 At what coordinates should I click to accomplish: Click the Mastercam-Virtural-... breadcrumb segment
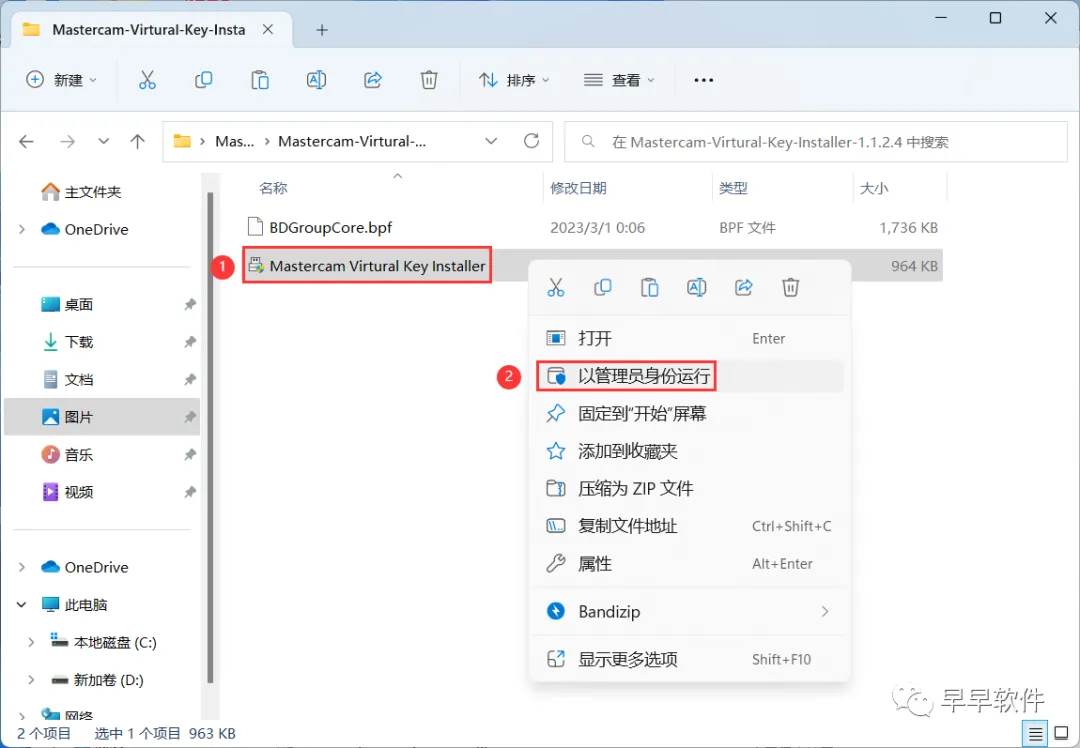tap(352, 141)
